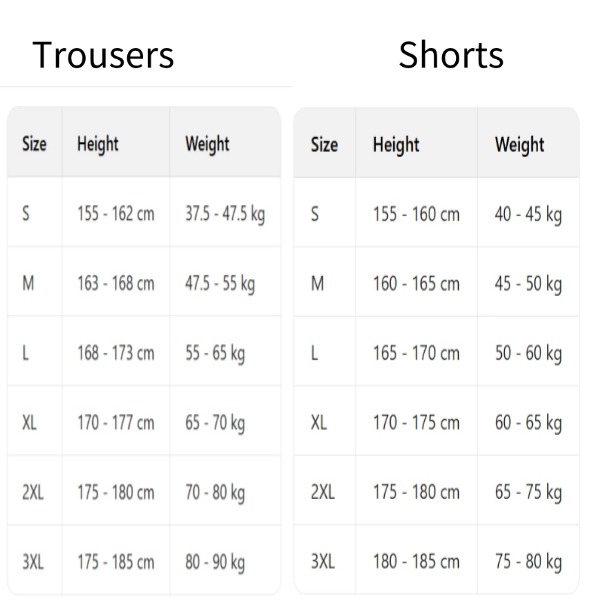Choose the 50 - 60 kg weight cell

tap(528, 353)
